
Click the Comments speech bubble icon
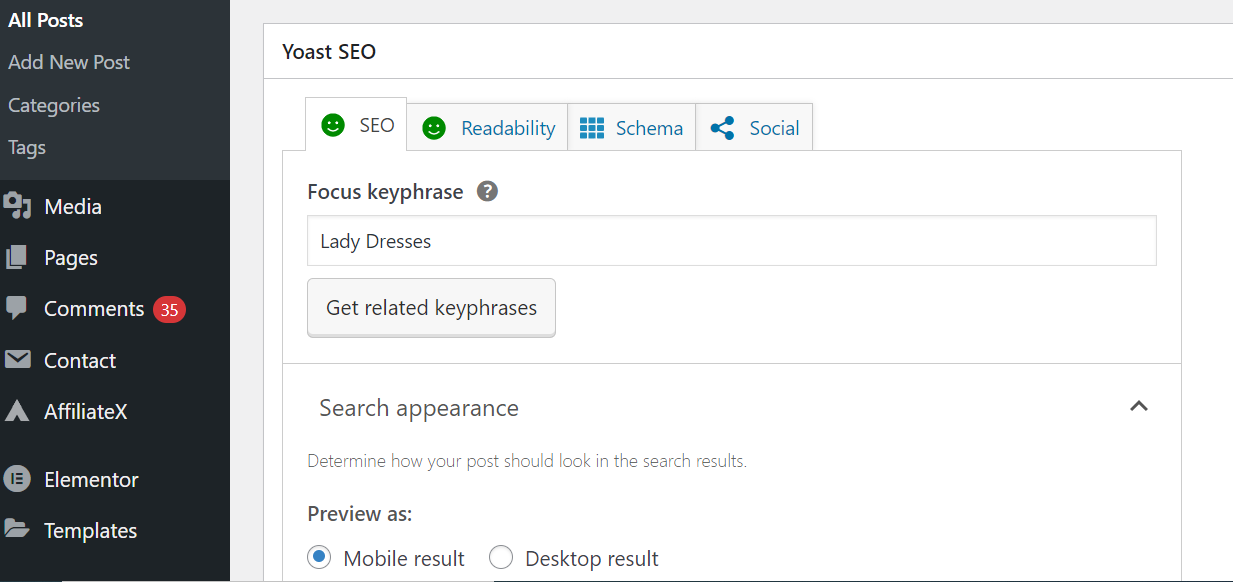point(17,309)
